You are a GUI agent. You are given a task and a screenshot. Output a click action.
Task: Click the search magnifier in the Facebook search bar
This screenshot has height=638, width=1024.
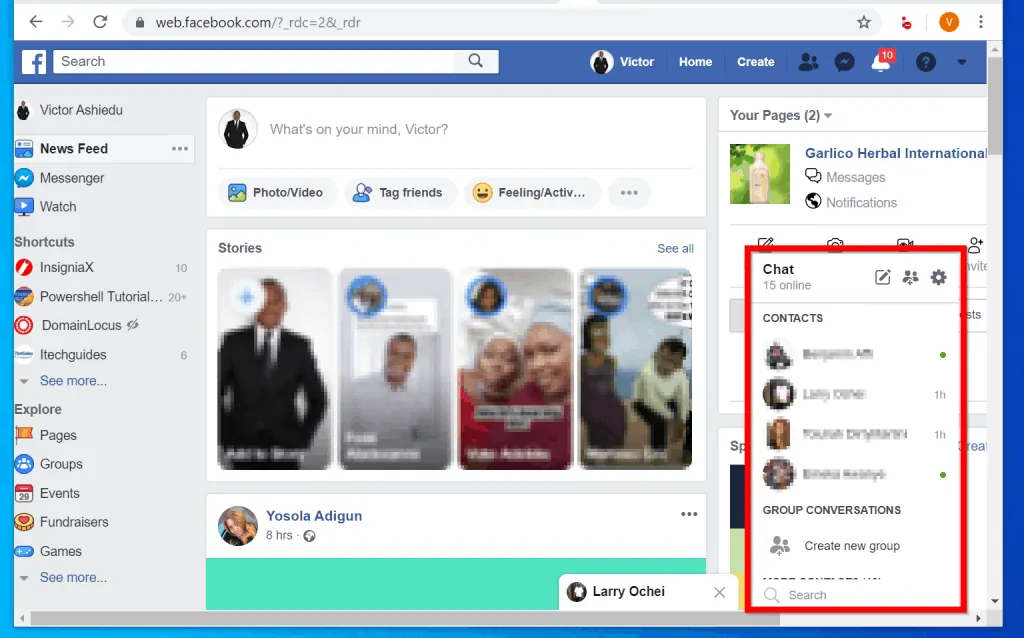pos(476,61)
